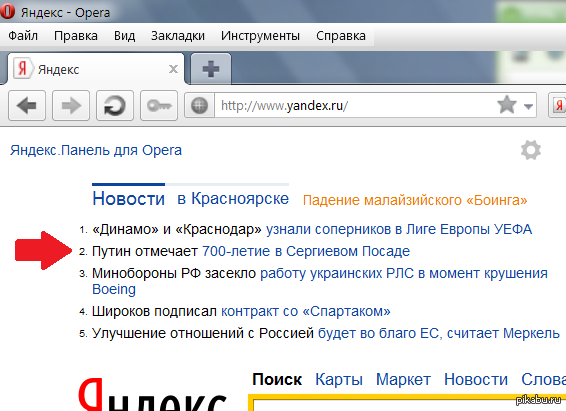This screenshot has width=566, height=411.
Task: Open the Маркет service link
Action: tap(403, 380)
